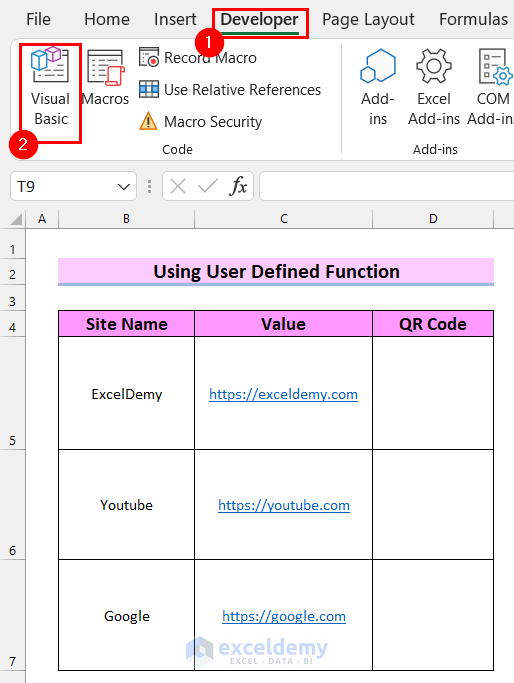Select the empty QR Code cell for Youtube
This screenshot has height=683, width=514.
coord(433,505)
